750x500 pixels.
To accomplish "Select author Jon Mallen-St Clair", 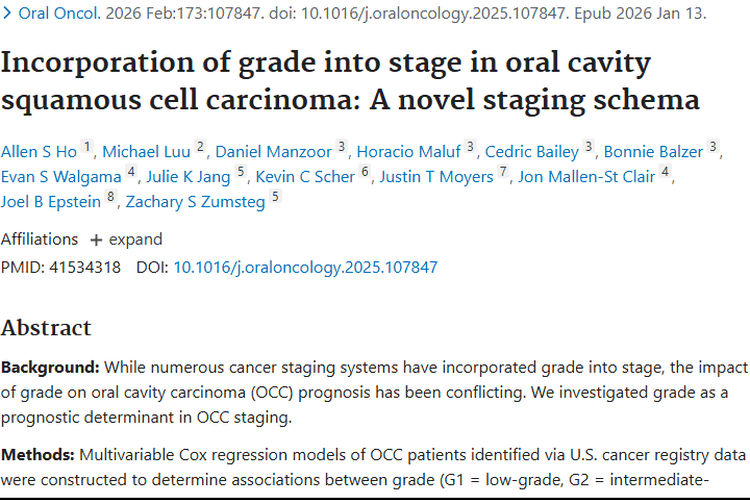I will (x=588, y=177).
